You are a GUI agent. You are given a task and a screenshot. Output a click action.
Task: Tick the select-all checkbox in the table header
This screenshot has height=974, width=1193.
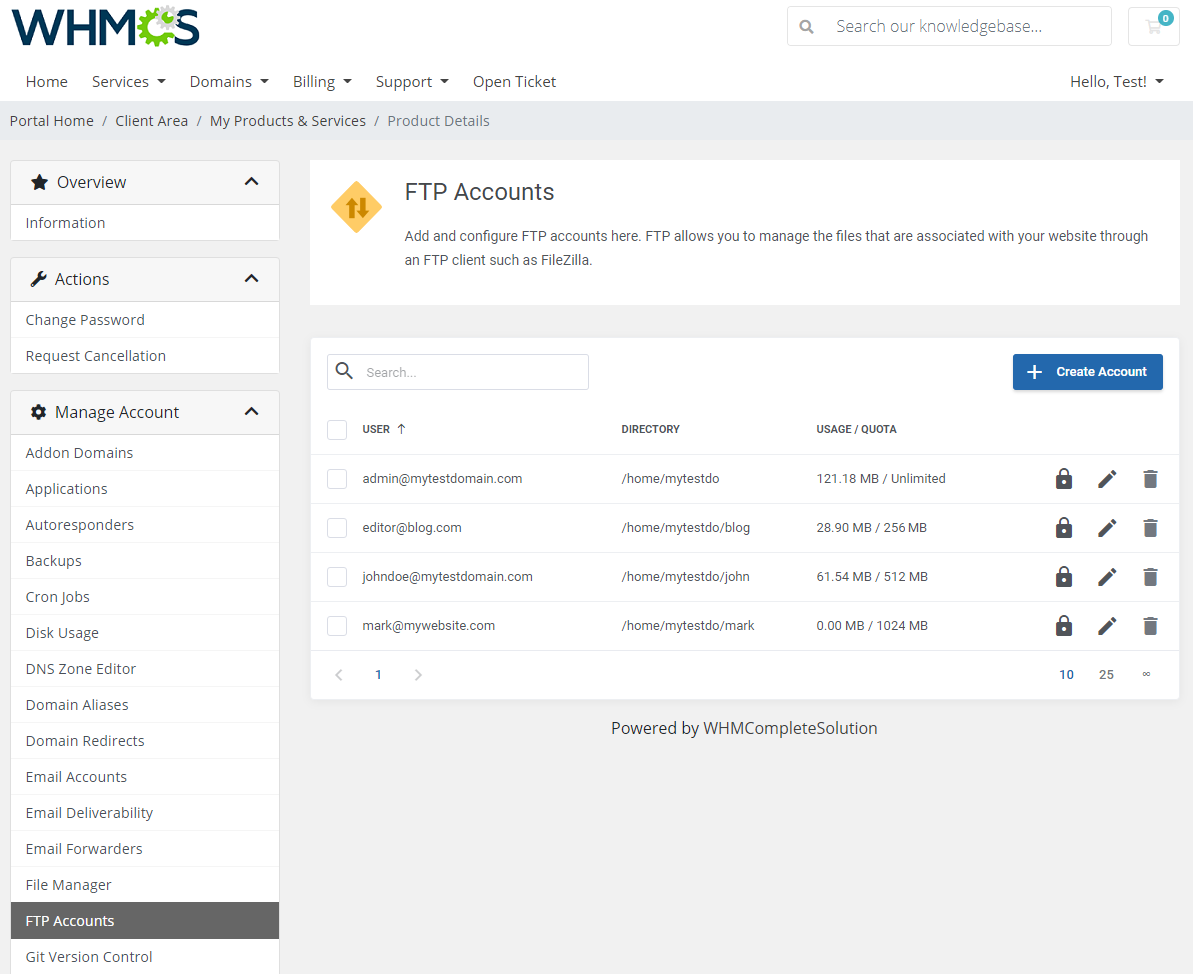point(337,429)
